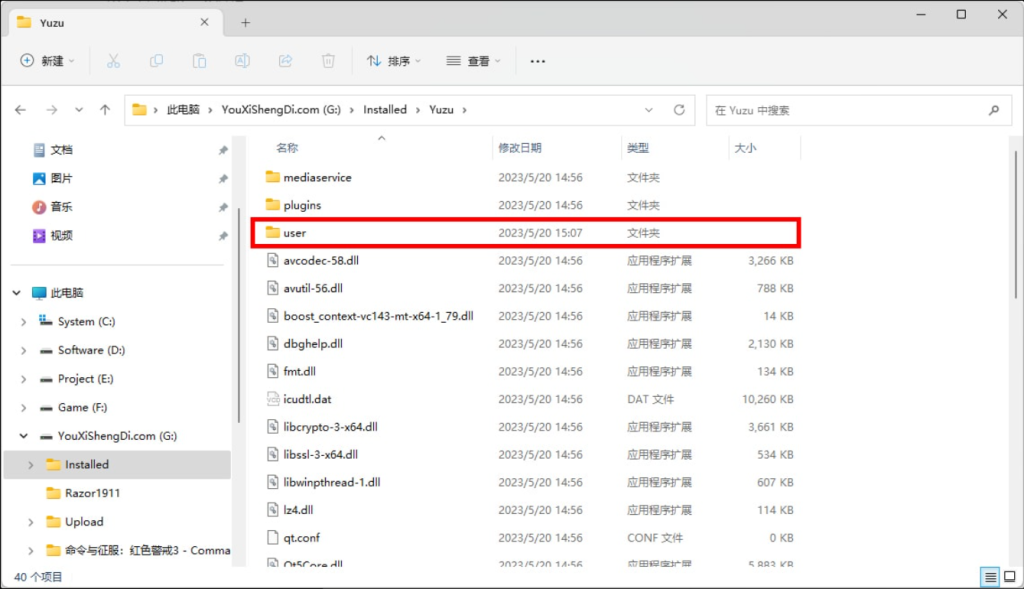
Task: Open the 排序 (Sort) dropdown
Action: tap(393, 61)
